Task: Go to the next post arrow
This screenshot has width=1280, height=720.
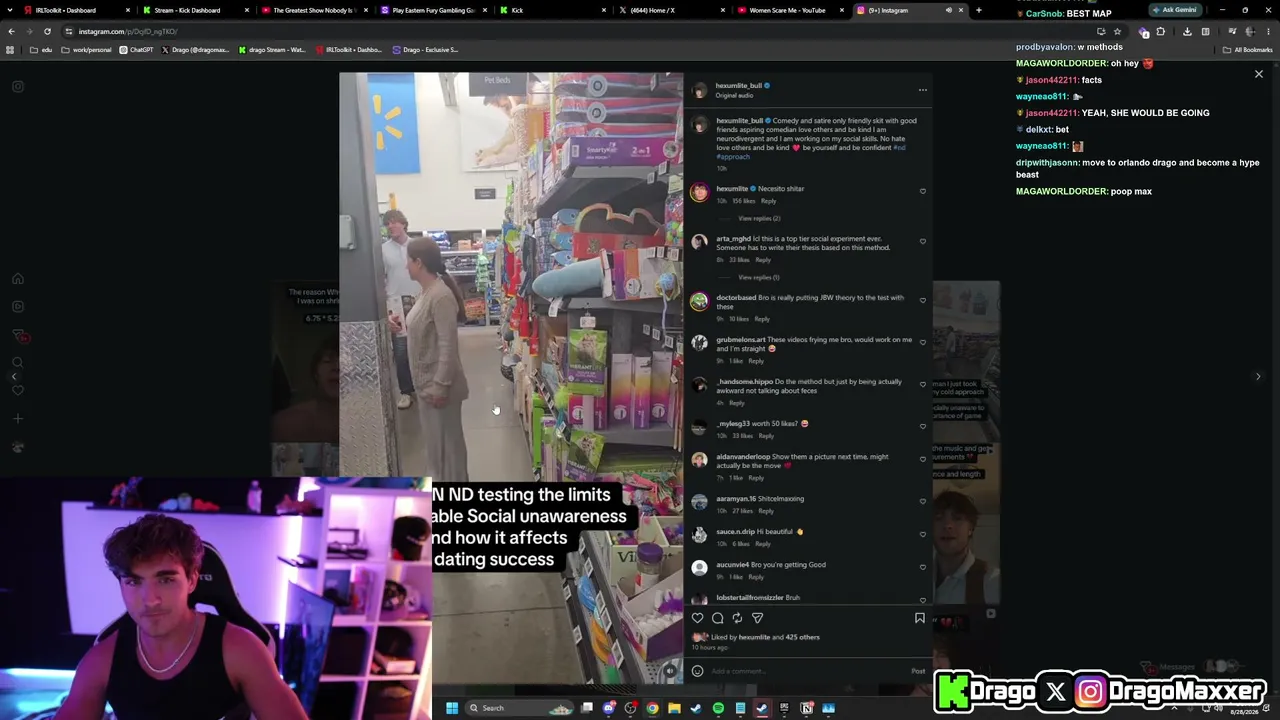Action: (x=1258, y=377)
